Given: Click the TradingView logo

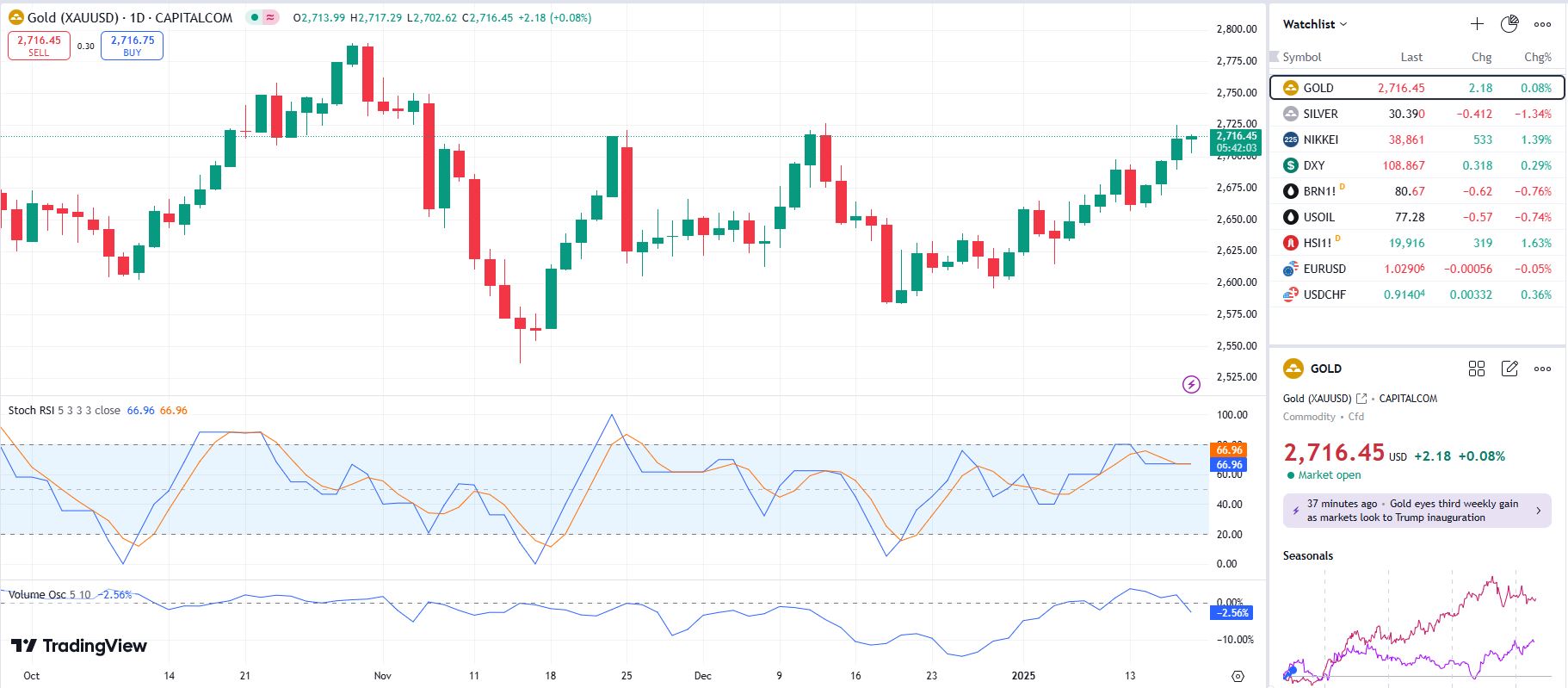Looking at the screenshot, I should (79, 646).
